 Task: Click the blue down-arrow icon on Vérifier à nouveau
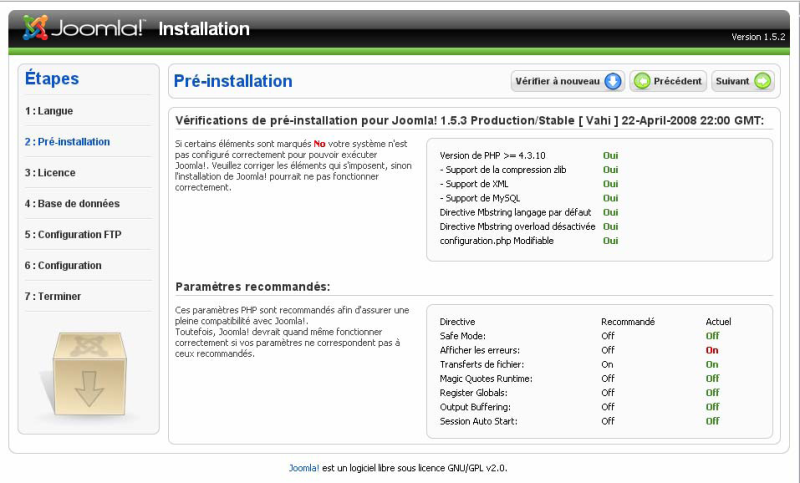613,81
